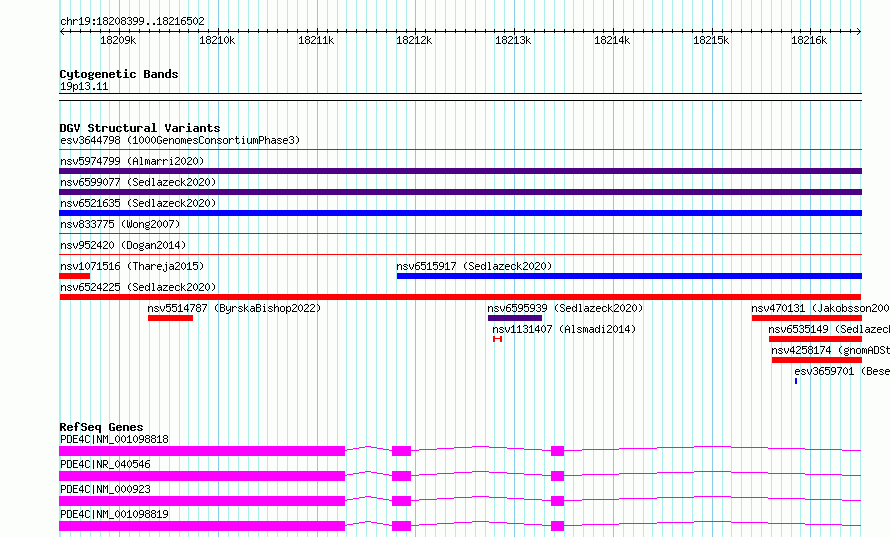
Task: Open the nsv6535149 label text
Action: [829, 329]
